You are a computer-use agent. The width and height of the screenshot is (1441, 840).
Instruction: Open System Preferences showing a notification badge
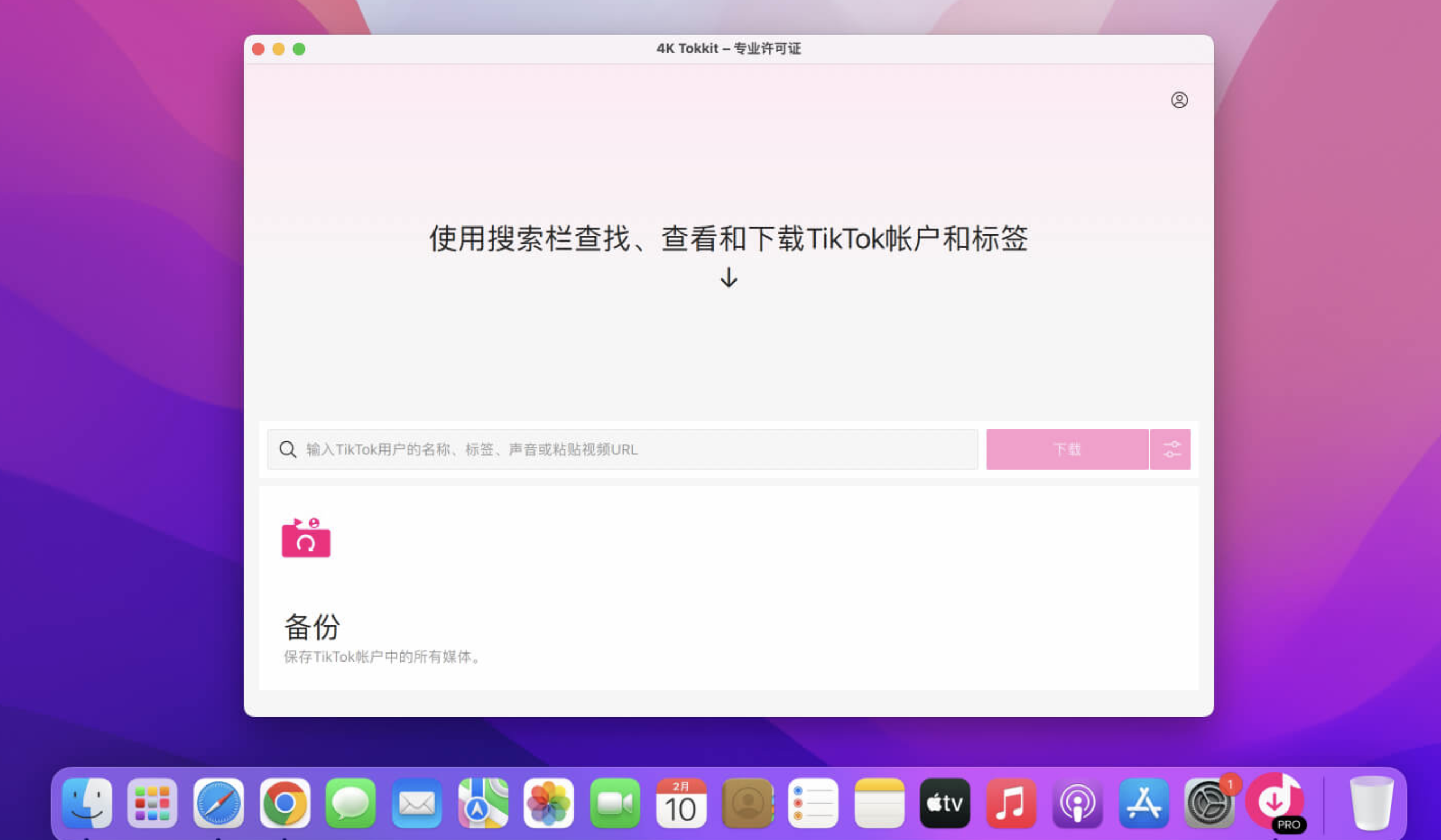(1210, 804)
